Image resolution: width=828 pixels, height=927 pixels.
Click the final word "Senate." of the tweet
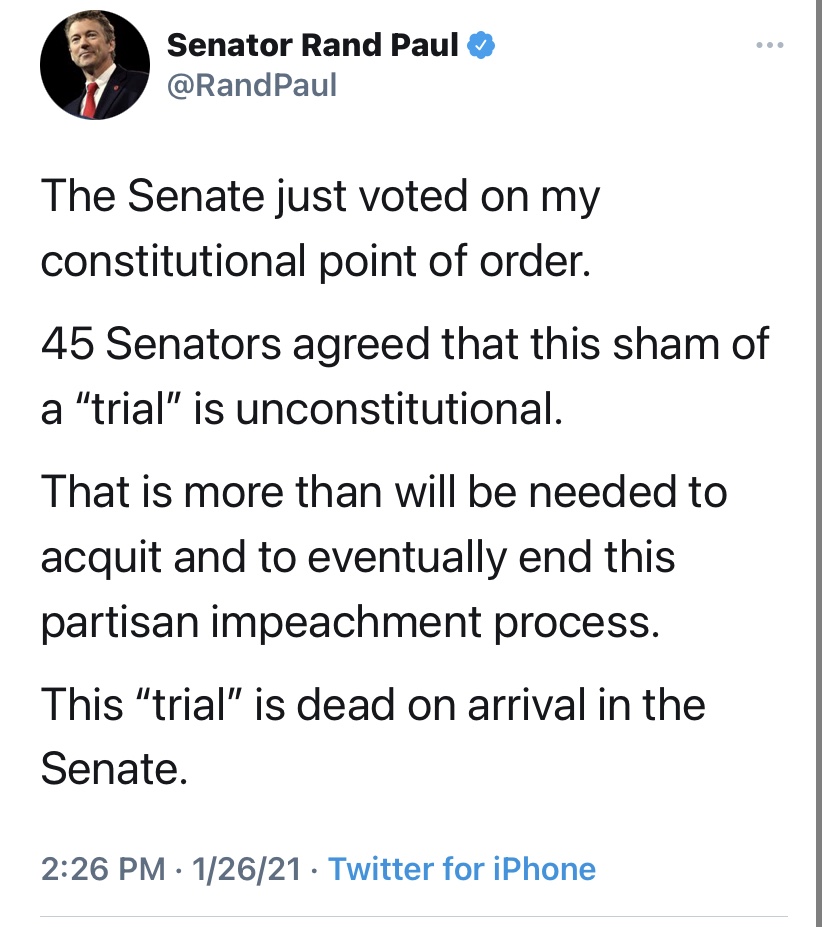(x=114, y=770)
